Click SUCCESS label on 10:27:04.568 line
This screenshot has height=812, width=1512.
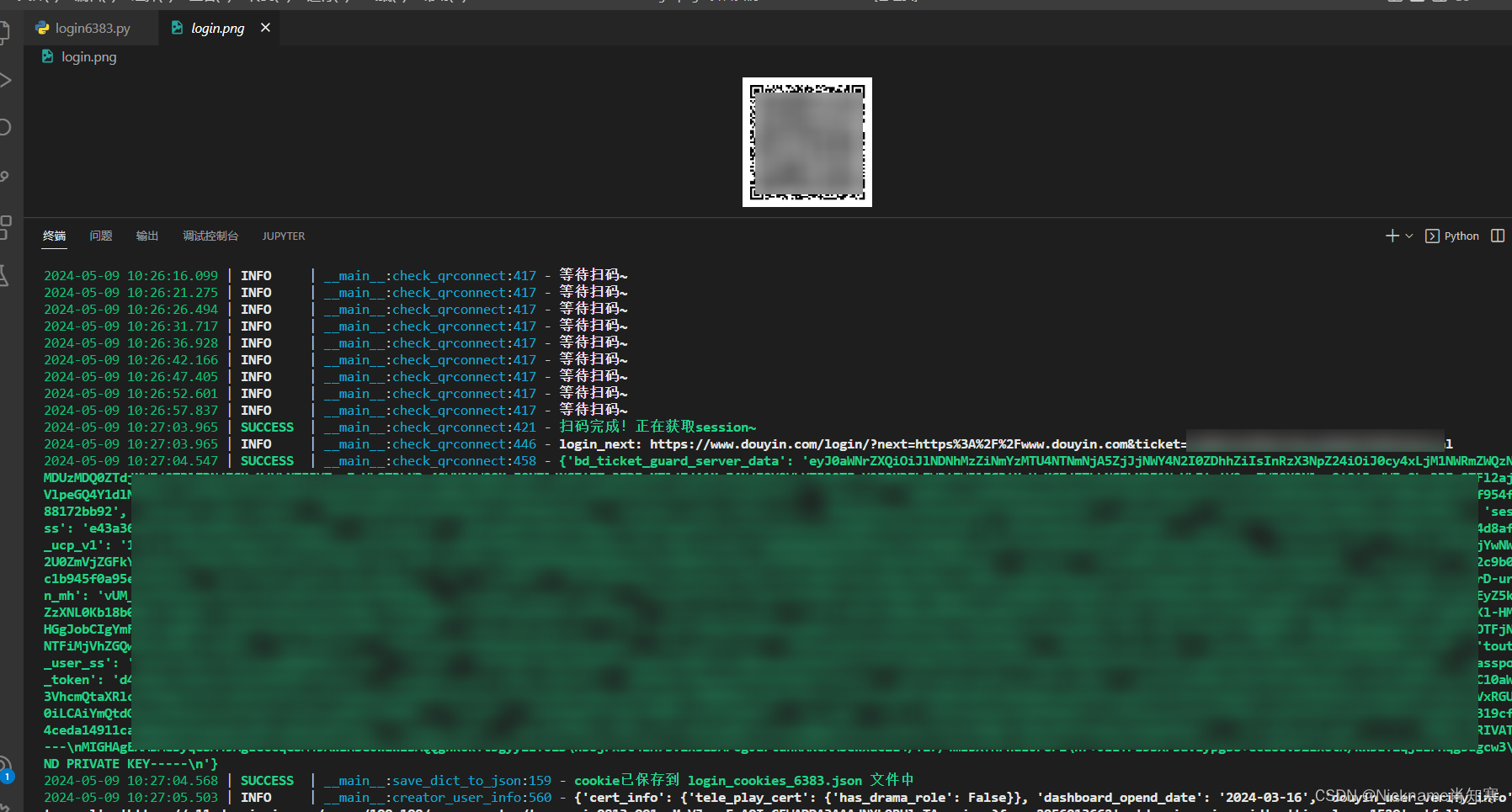pyautogui.click(x=267, y=781)
